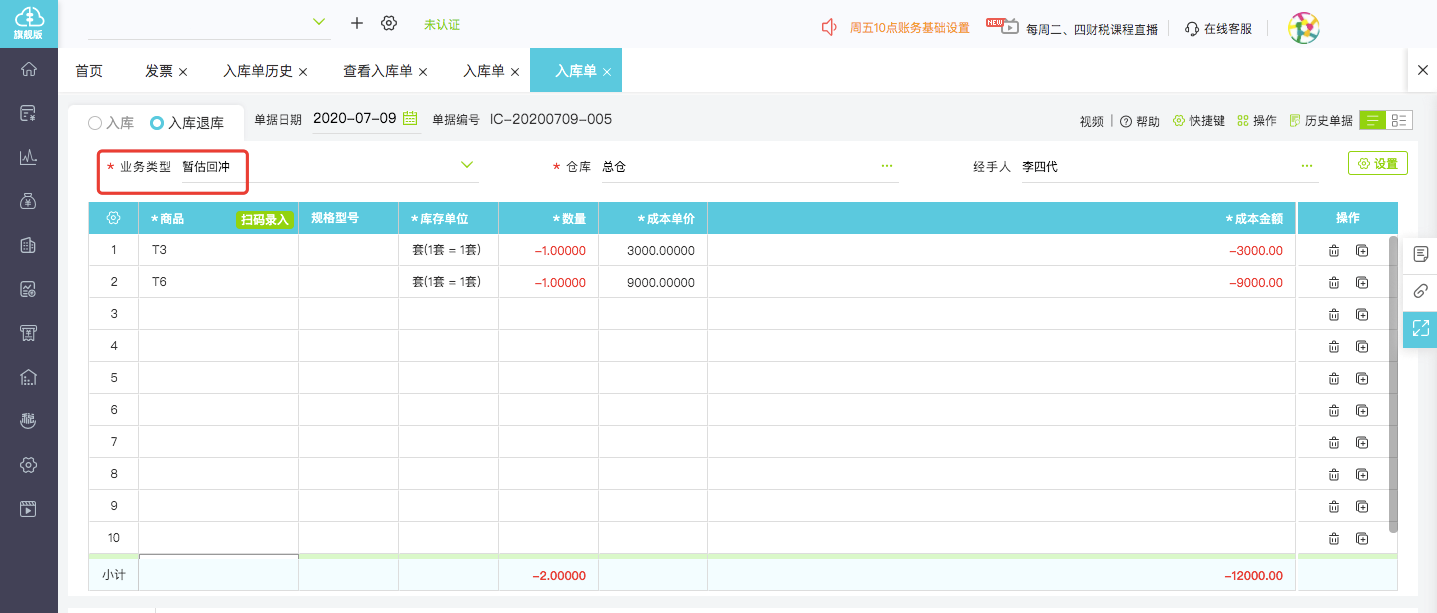Open the attachment link icon on right
Image resolution: width=1437 pixels, height=613 pixels.
click(x=1420, y=291)
